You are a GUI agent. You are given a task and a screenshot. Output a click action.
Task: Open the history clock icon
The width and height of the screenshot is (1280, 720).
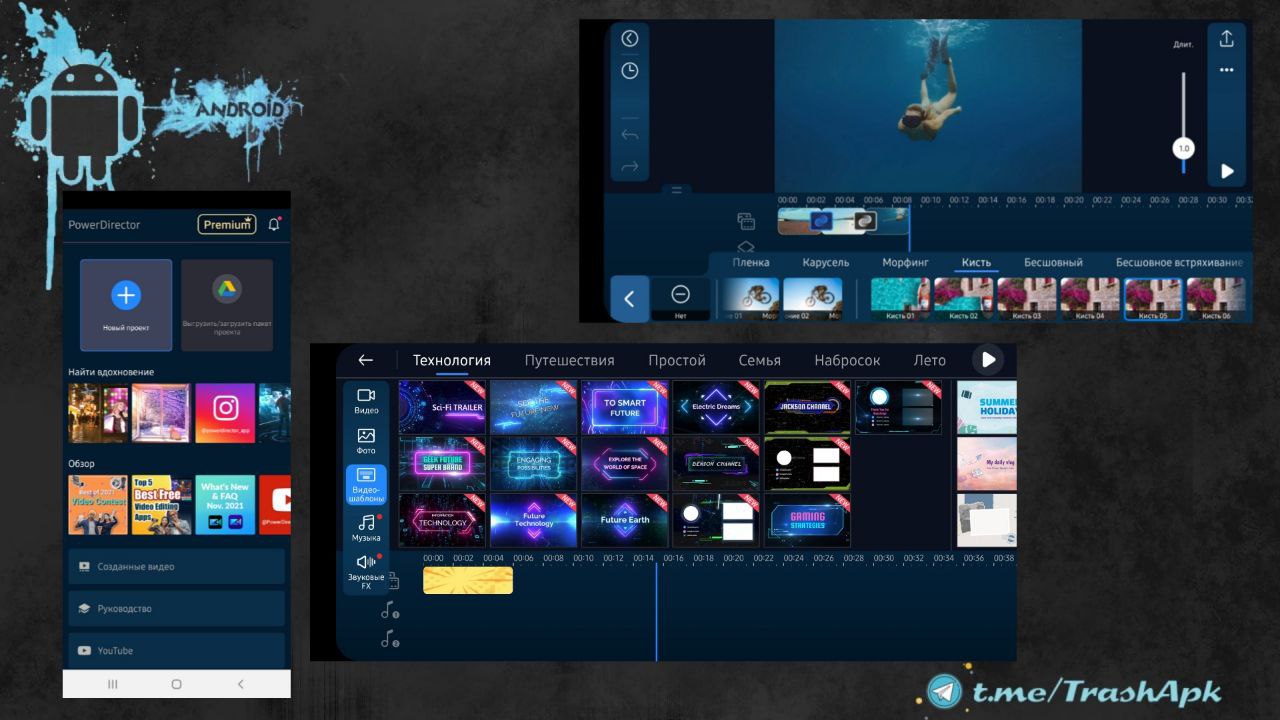[x=629, y=71]
